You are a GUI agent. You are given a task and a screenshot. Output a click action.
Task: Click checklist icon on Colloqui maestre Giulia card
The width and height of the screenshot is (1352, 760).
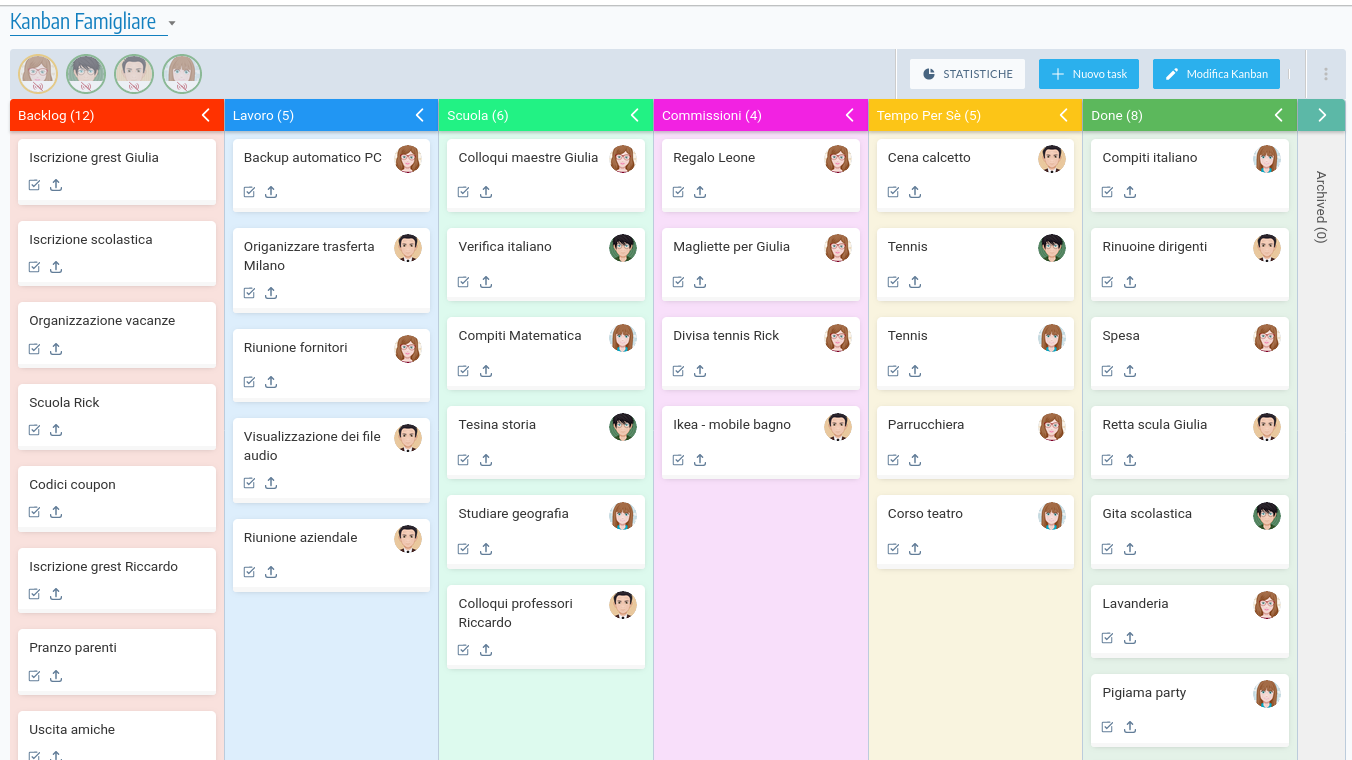[x=463, y=192]
